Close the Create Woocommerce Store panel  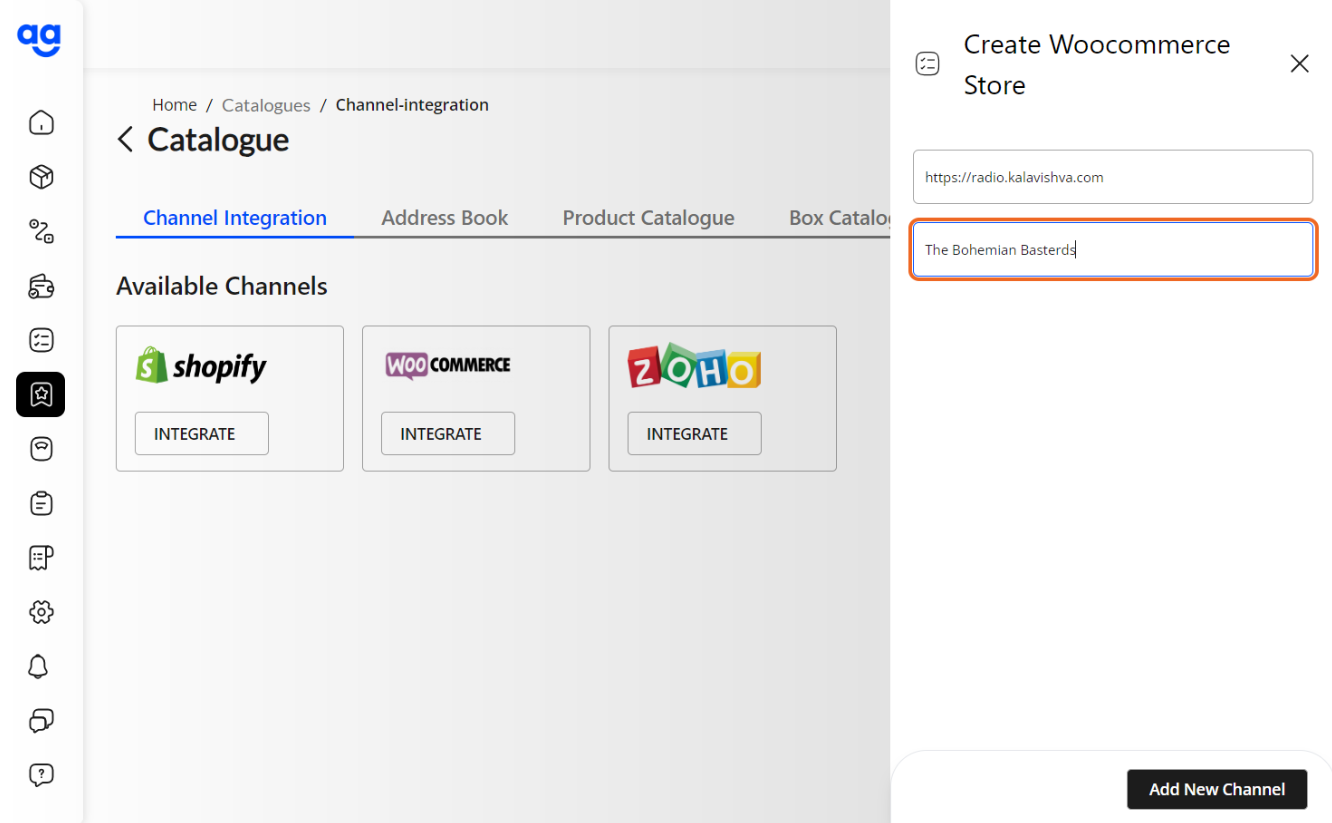tap(1299, 64)
